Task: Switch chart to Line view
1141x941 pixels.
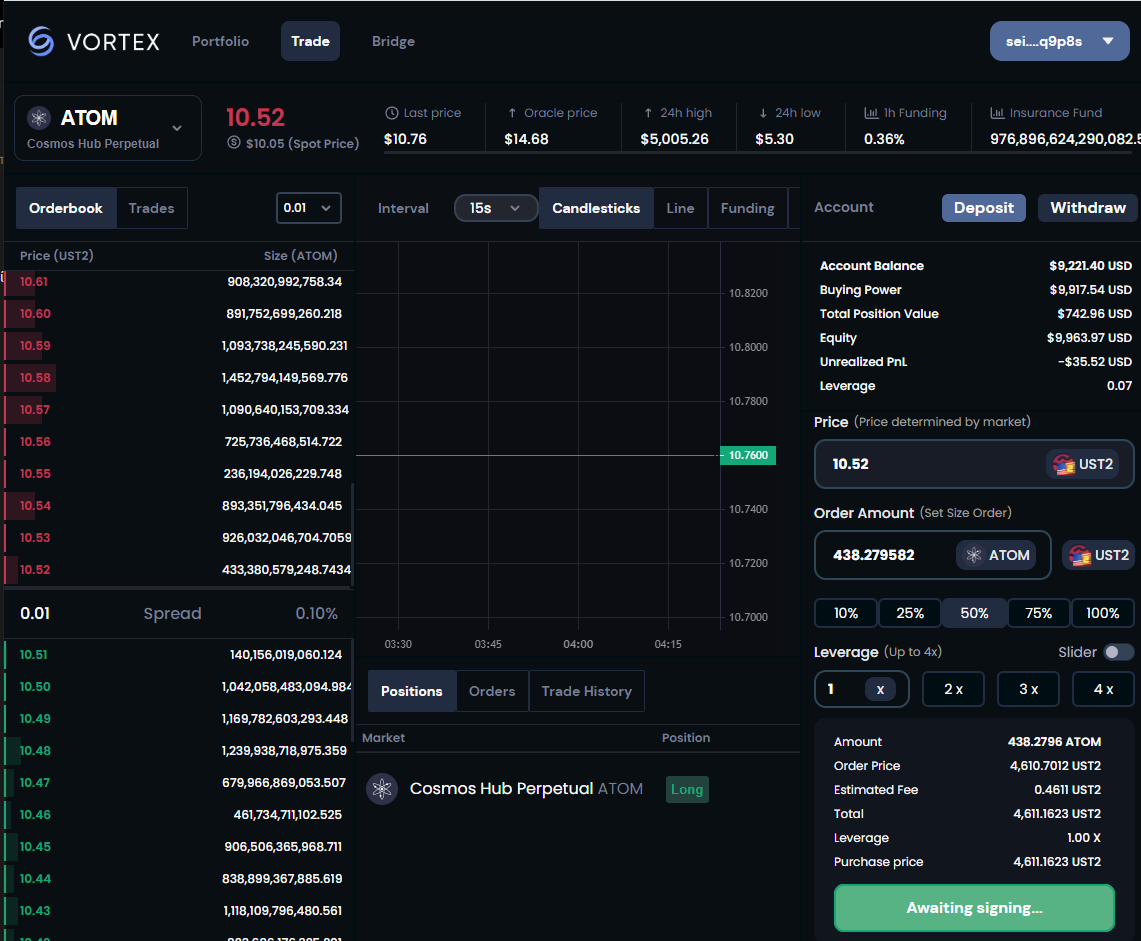Action: pyautogui.click(x=680, y=208)
